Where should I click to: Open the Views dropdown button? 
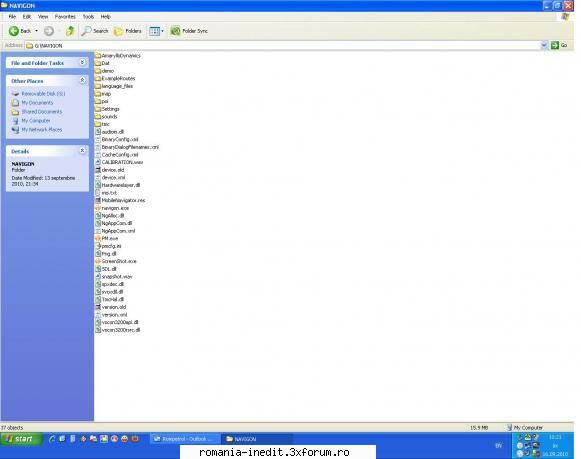156,31
